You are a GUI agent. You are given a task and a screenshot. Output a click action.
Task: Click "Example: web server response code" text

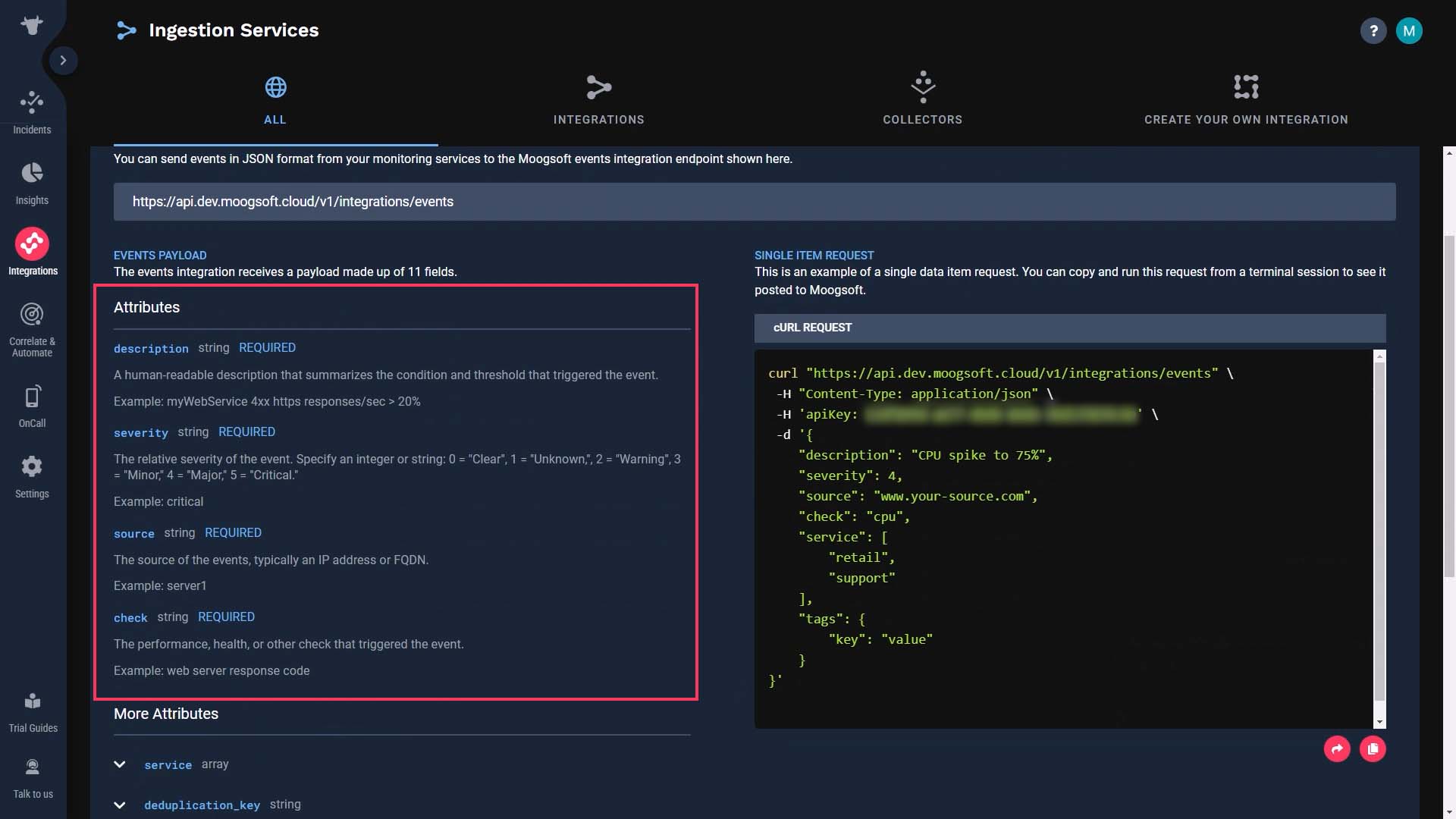coord(212,671)
